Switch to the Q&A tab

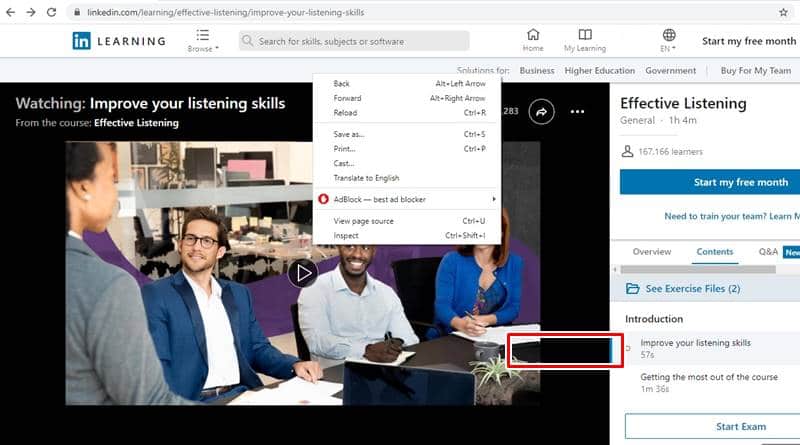click(x=768, y=252)
